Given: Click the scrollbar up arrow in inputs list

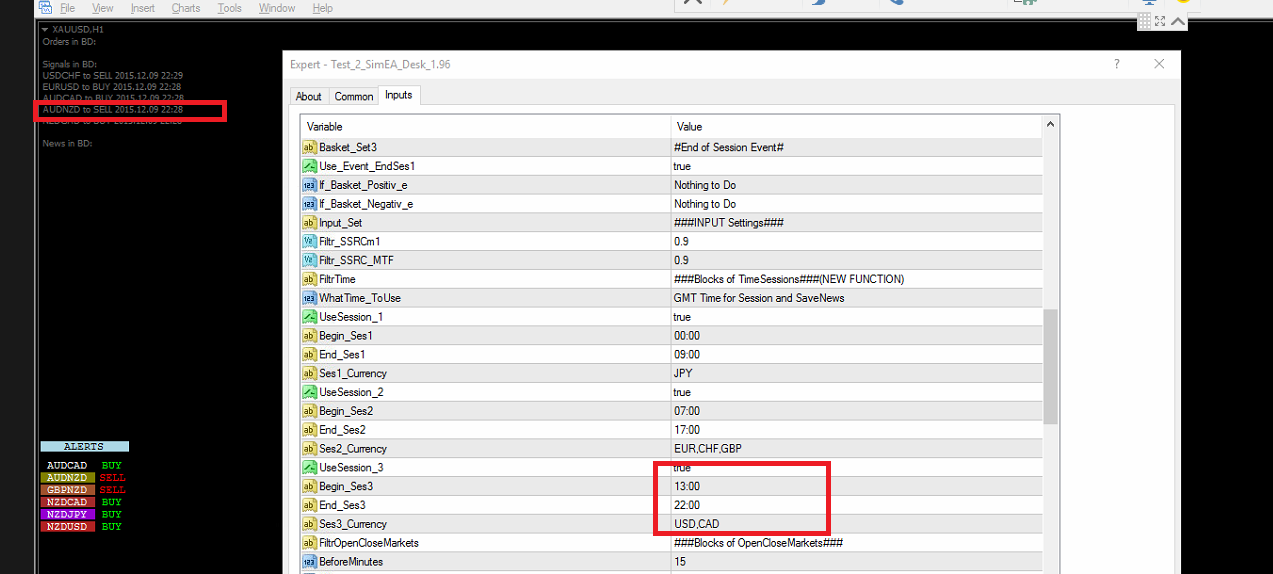Looking at the screenshot, I should pos(1050,125).
